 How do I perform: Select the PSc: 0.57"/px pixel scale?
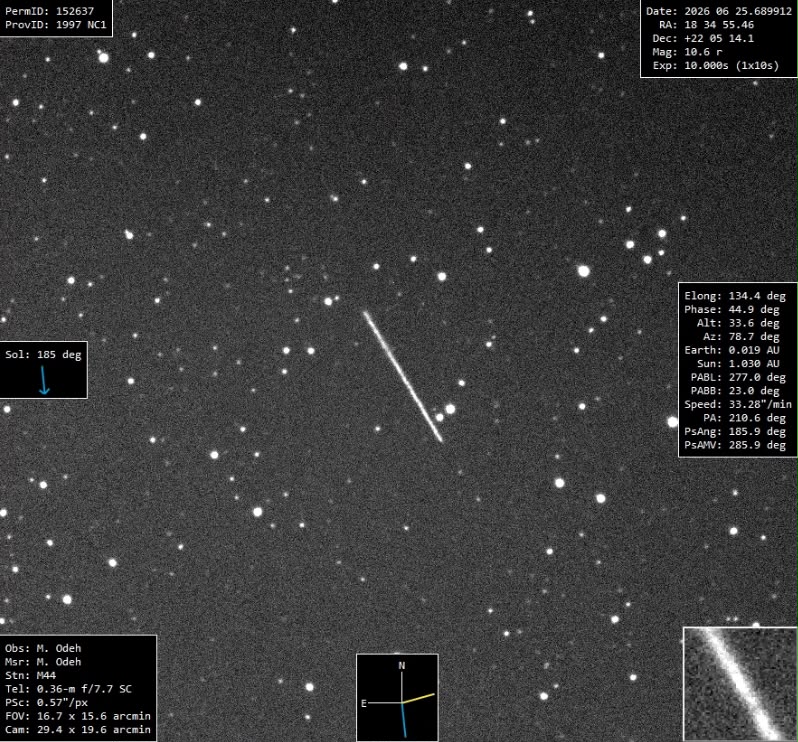tap(46, 703)
